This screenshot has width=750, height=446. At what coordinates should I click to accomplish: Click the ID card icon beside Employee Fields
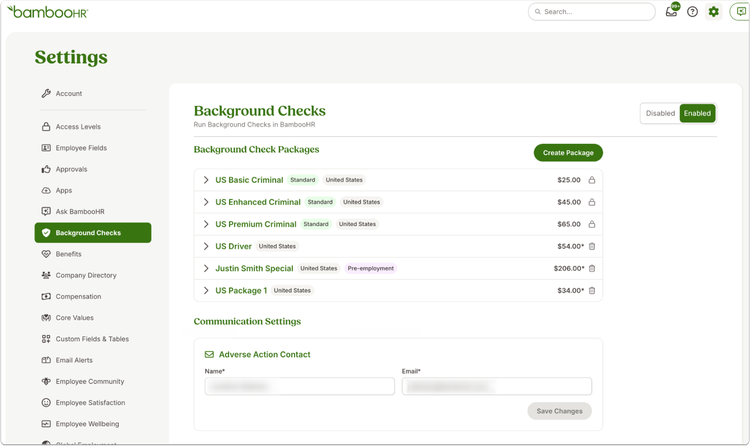46,148
